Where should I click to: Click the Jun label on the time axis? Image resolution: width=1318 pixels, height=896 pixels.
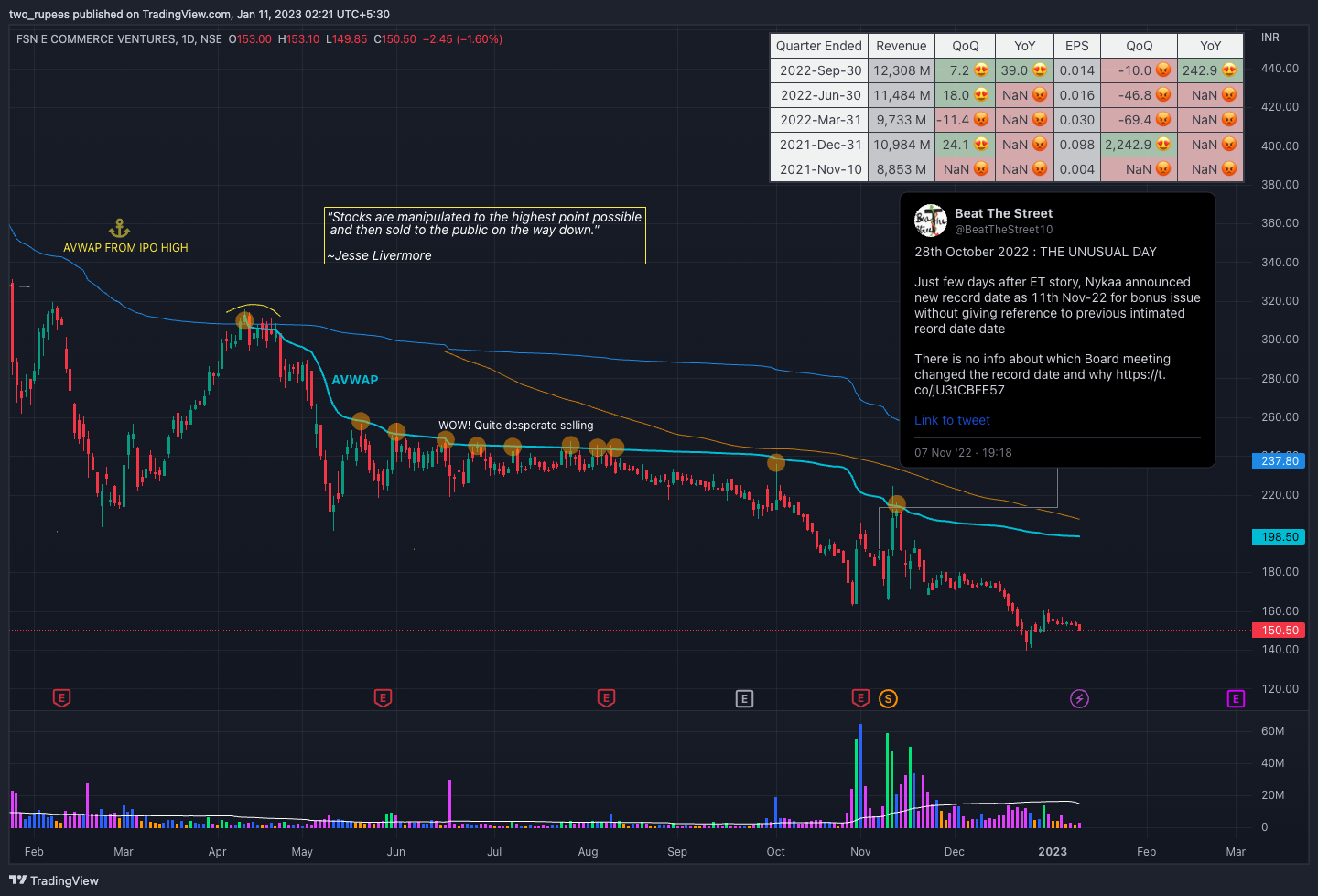(x=395, y=852)
